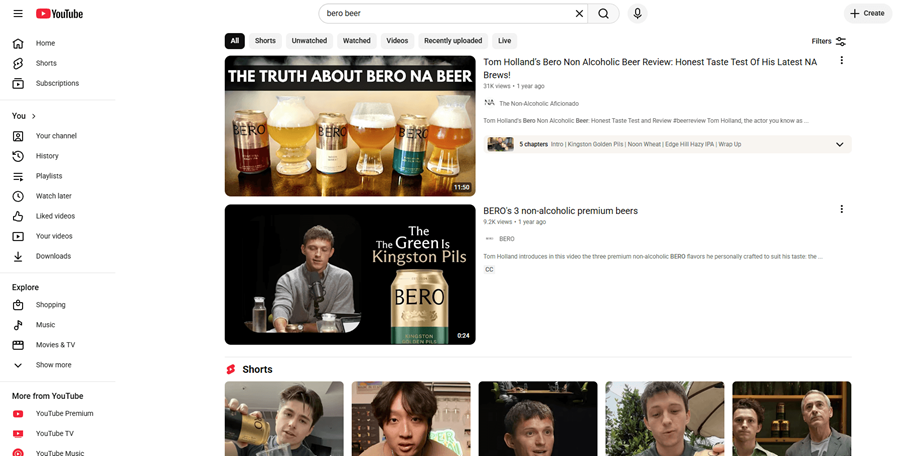The height and width of the screenshot is (456, 900).
Task: Expand the 5 chapters dropdown arrow
Action: click(x=839, y=144)
